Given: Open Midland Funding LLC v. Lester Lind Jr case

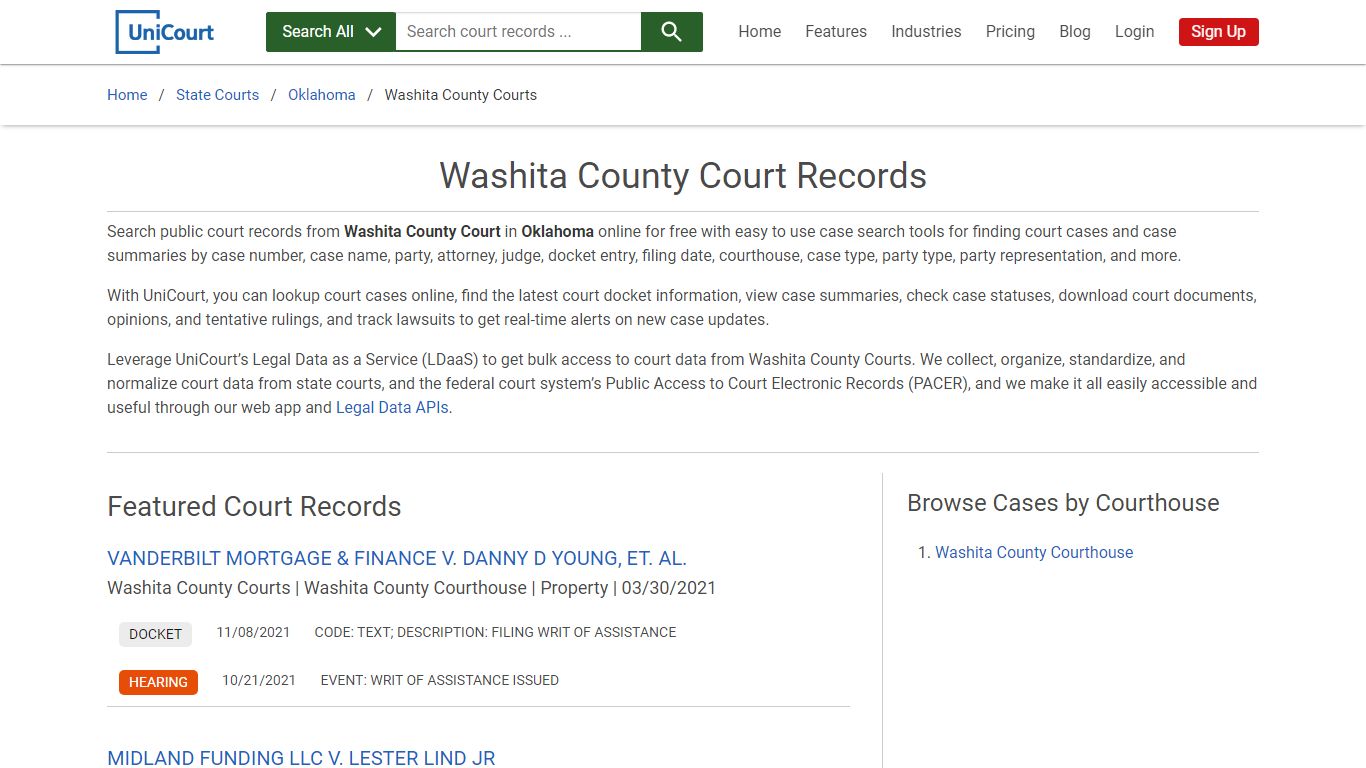Looking at the screenshot, I should (x=301, y=759).
